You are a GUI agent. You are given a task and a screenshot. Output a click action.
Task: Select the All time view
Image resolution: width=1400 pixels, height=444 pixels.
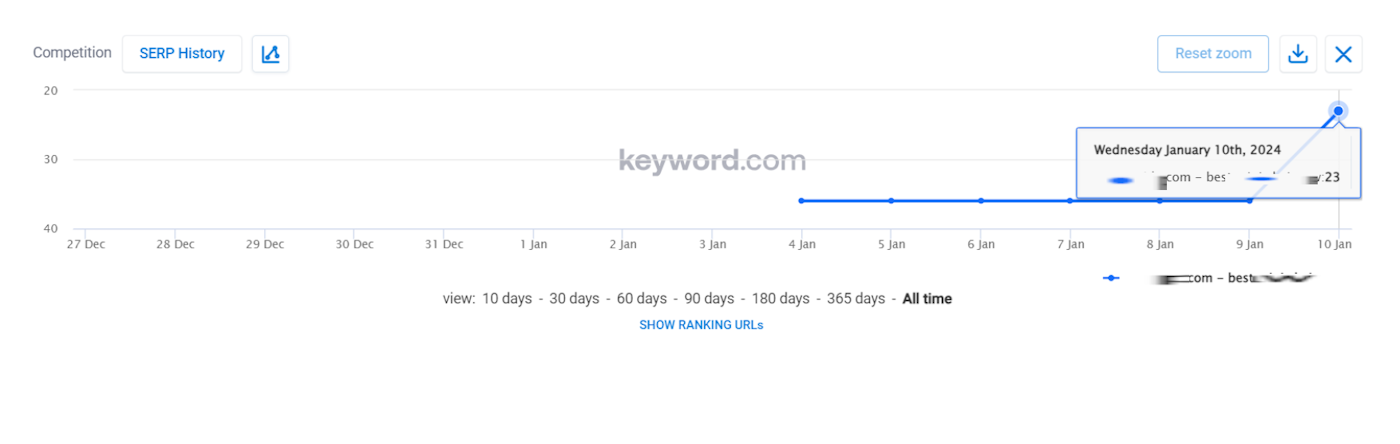tap(927, 299)
